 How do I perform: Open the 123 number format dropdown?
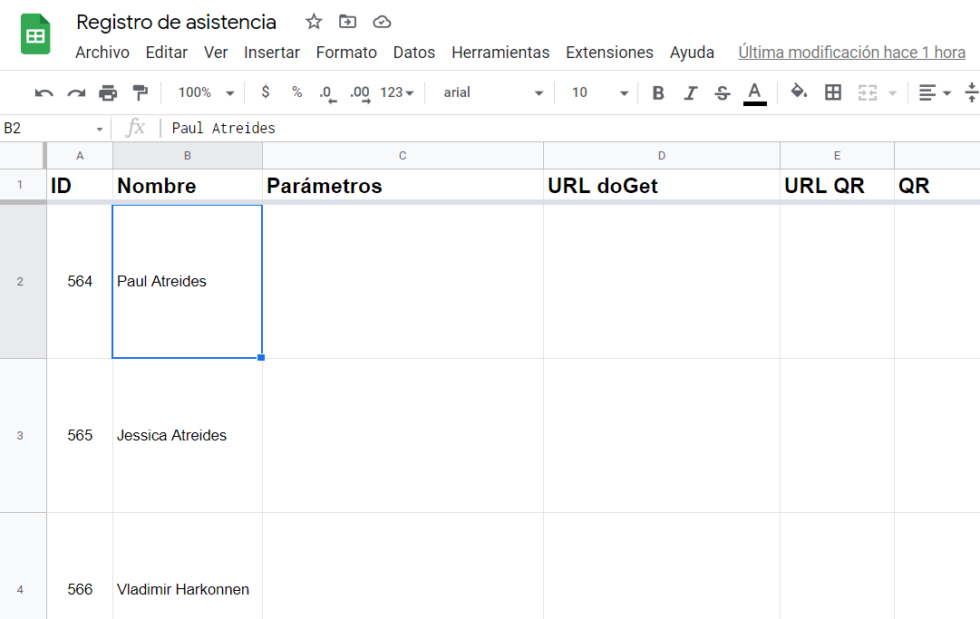(x=393, y=92)
